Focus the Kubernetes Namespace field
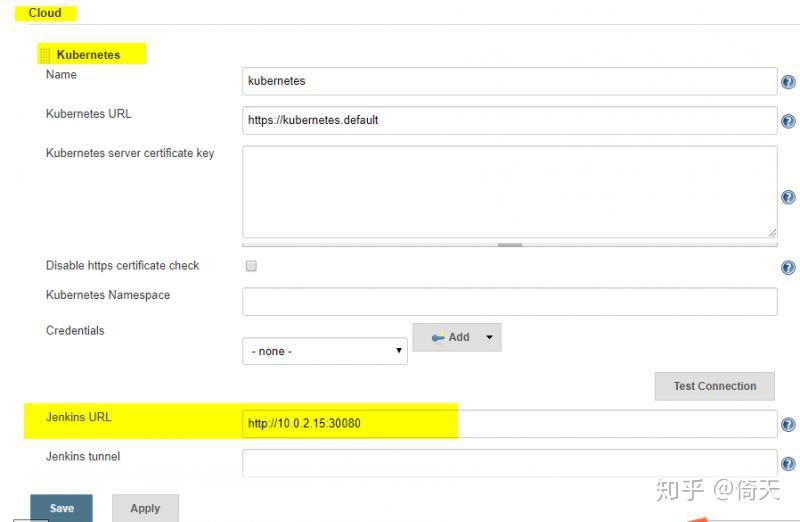This screenshot has height=522, width=800. coord(510,301)
